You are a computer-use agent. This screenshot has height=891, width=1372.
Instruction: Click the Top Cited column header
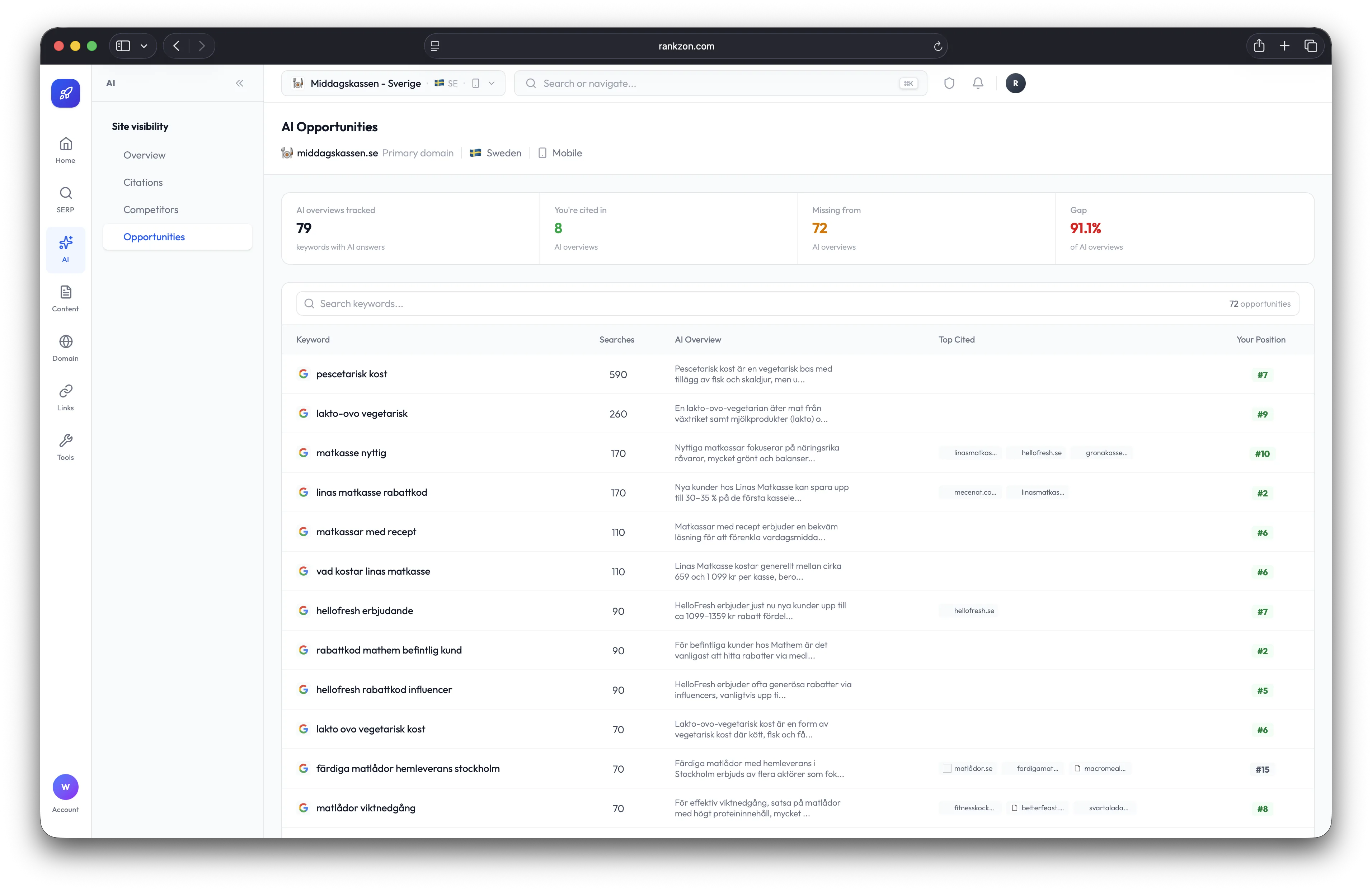pos(957,339)
